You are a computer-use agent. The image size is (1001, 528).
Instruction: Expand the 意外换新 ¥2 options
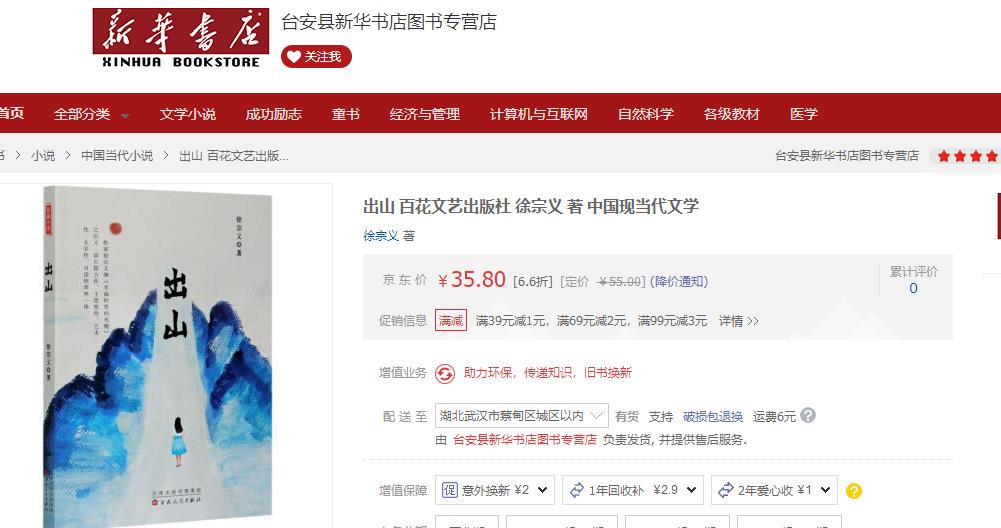[x=495, y=490]
